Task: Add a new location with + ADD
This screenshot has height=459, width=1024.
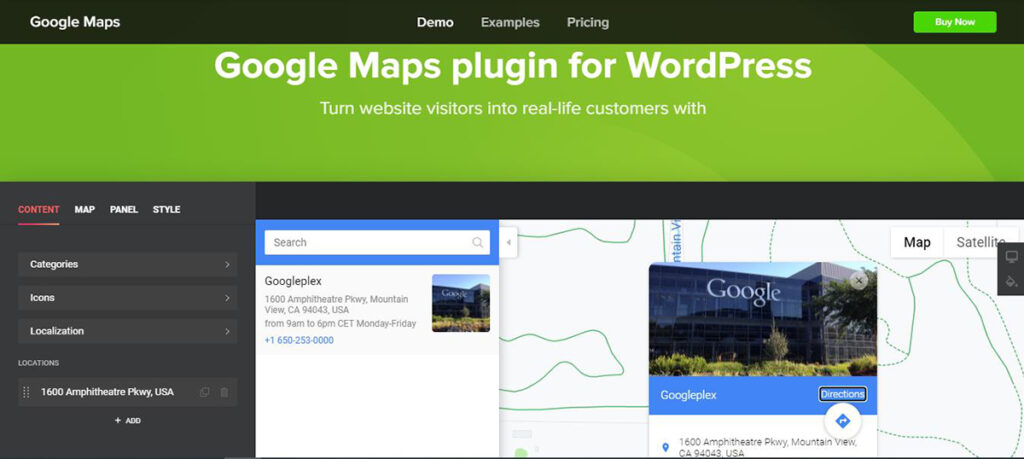Action: (127, 420)
